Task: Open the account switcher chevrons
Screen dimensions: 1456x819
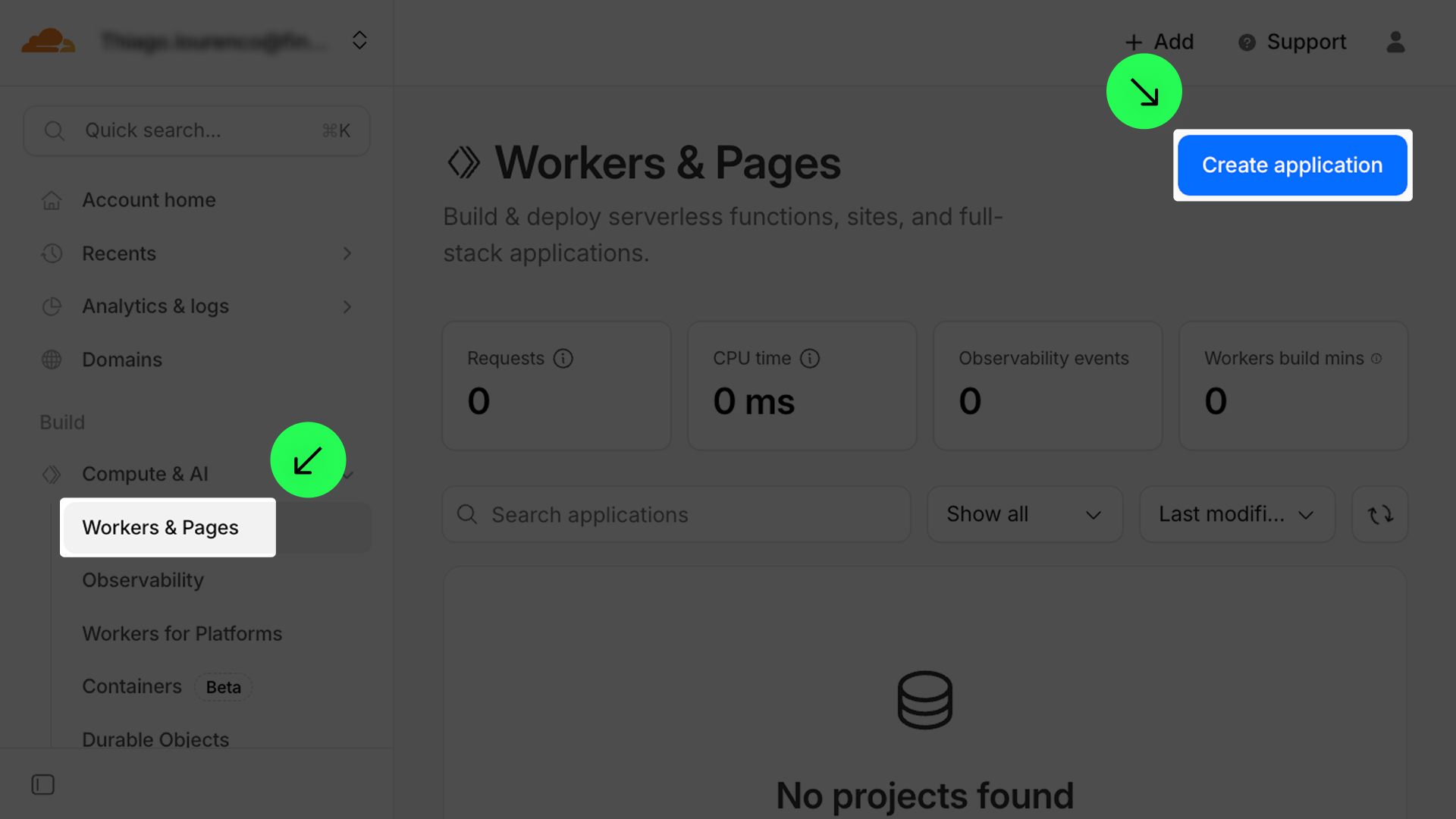Action: tap(359, 40)
